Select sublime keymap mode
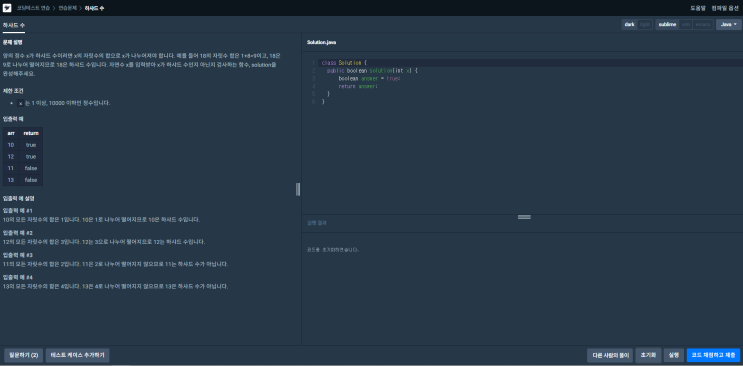 pyautogui.click(x=667, y=25)
